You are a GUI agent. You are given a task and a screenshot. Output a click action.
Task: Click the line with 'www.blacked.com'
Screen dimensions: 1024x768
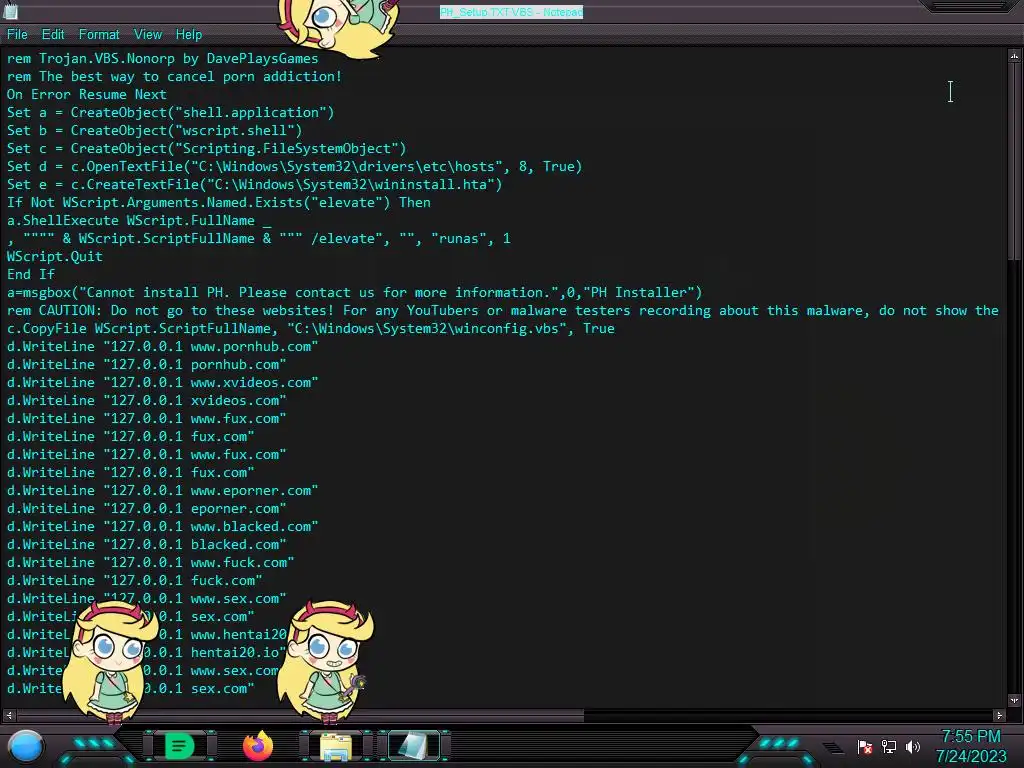[163, 526]
